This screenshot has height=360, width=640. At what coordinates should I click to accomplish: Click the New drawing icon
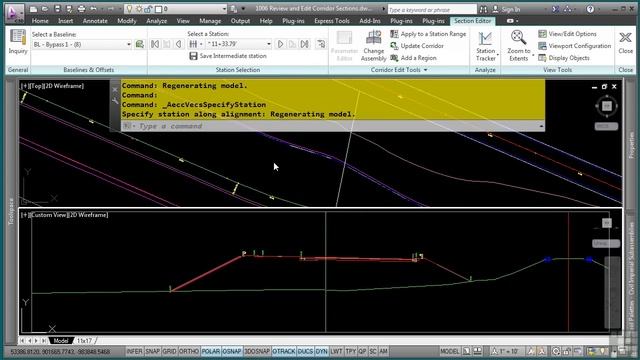33,9
